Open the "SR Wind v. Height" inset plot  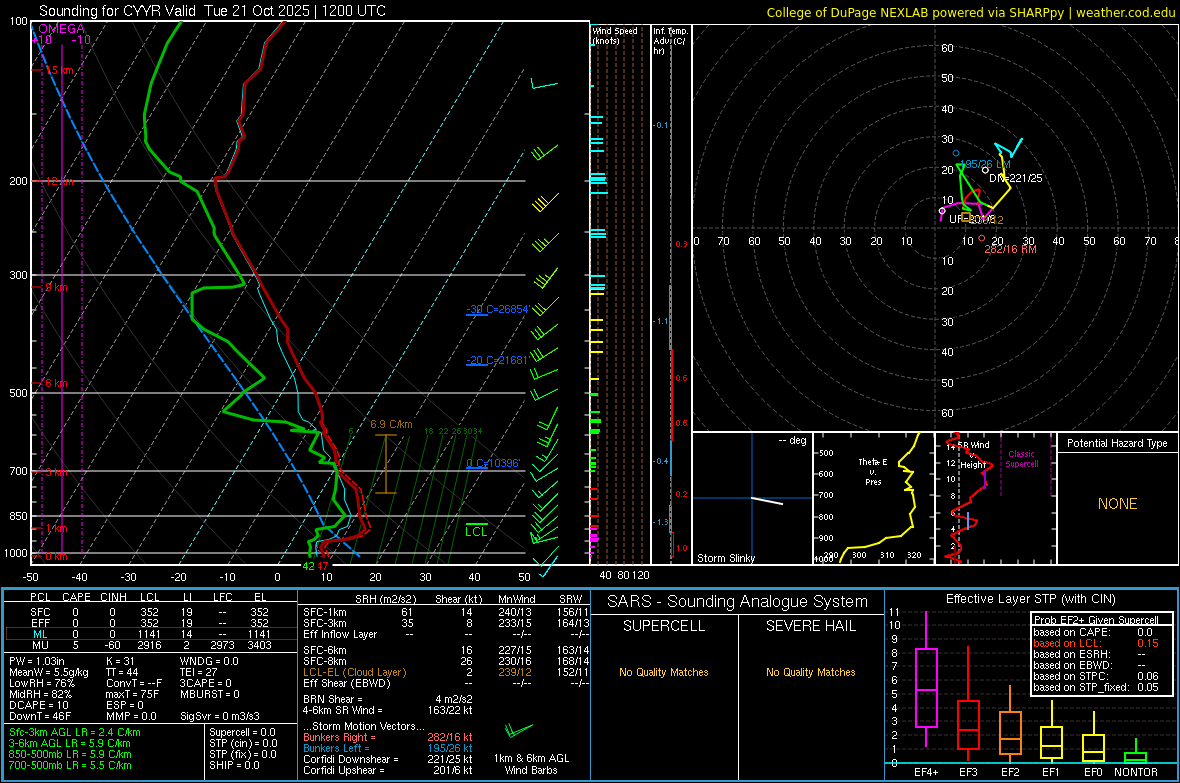tap(996, 498)
